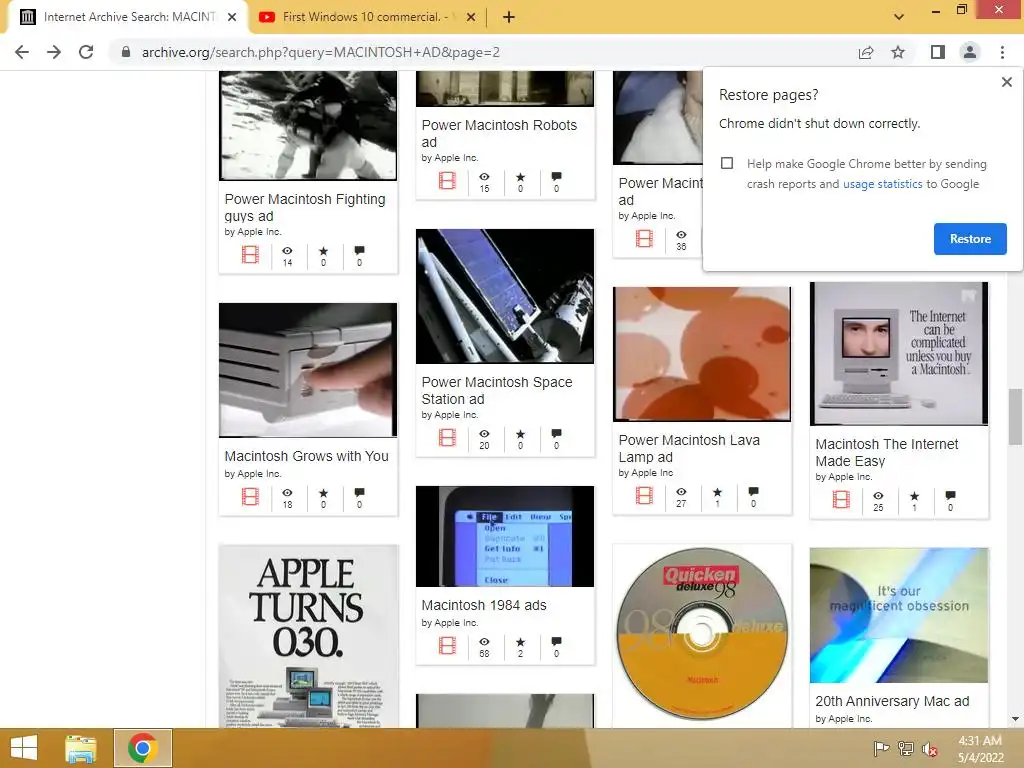Open the usage statistics link

pyautogui.click(x=882, y=184)
